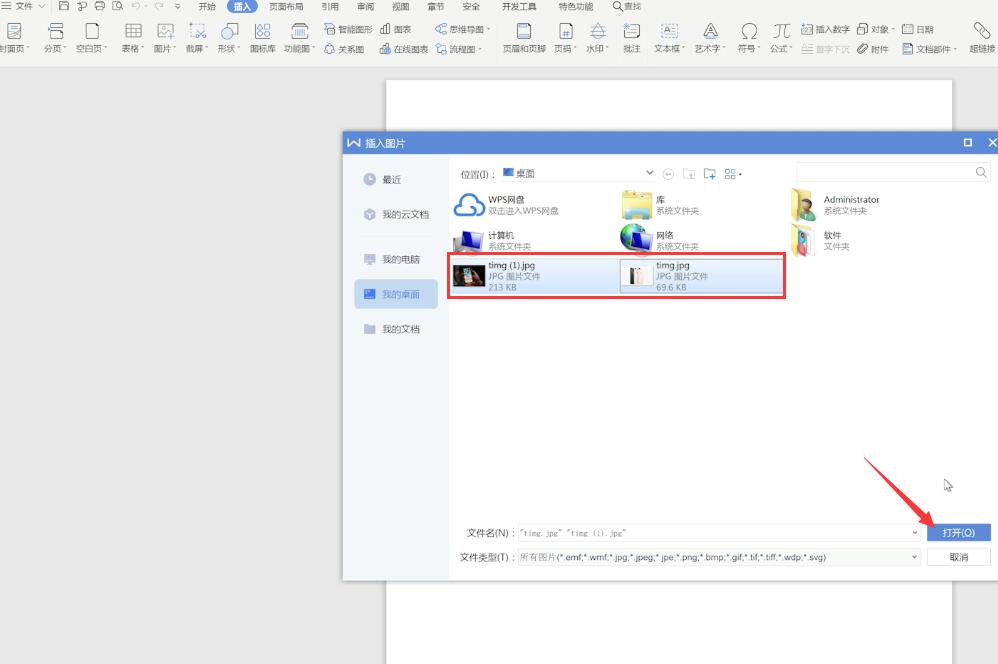Insert 日期 date
998x664 pixels.
click(x=917, y=29)
